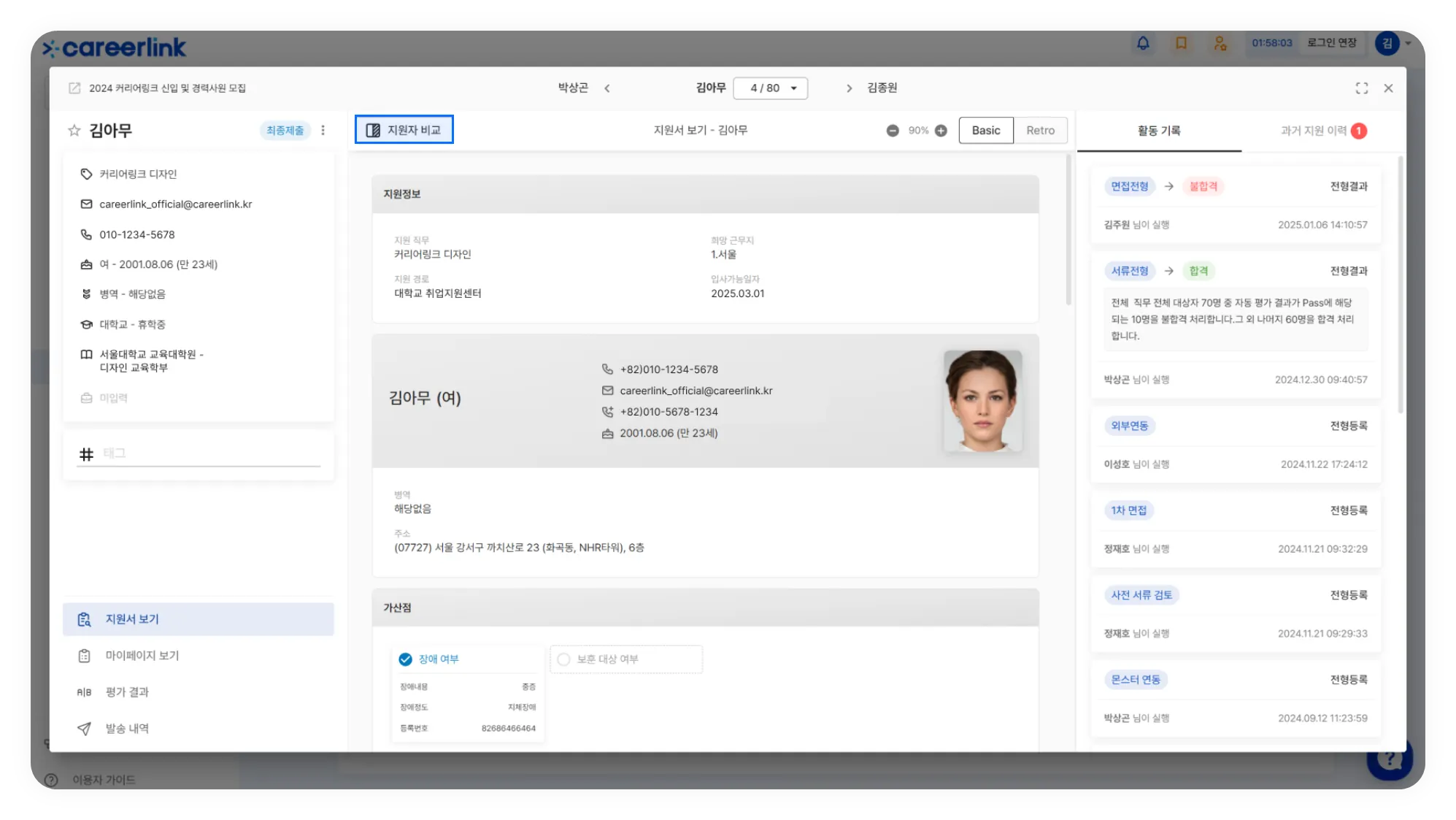Click the zoom out minus icon

pos(893,131)
